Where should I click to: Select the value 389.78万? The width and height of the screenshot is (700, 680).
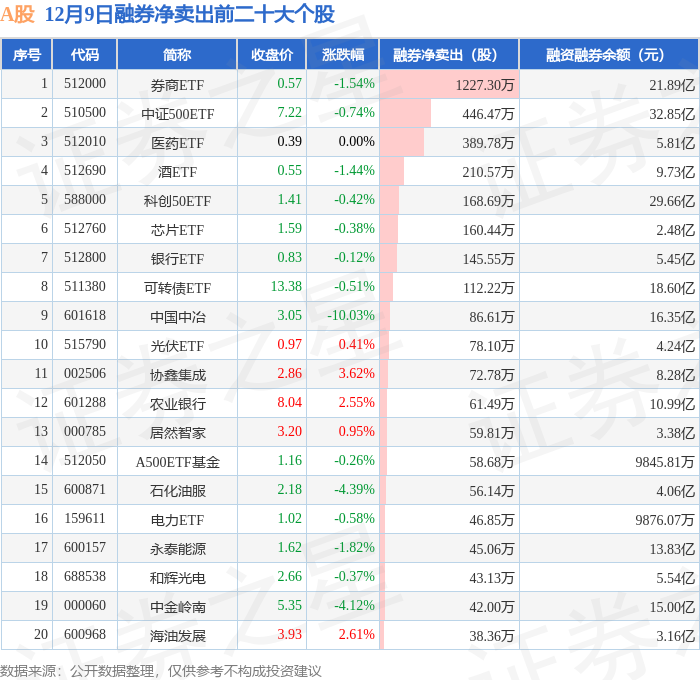(x=488, y=143)
